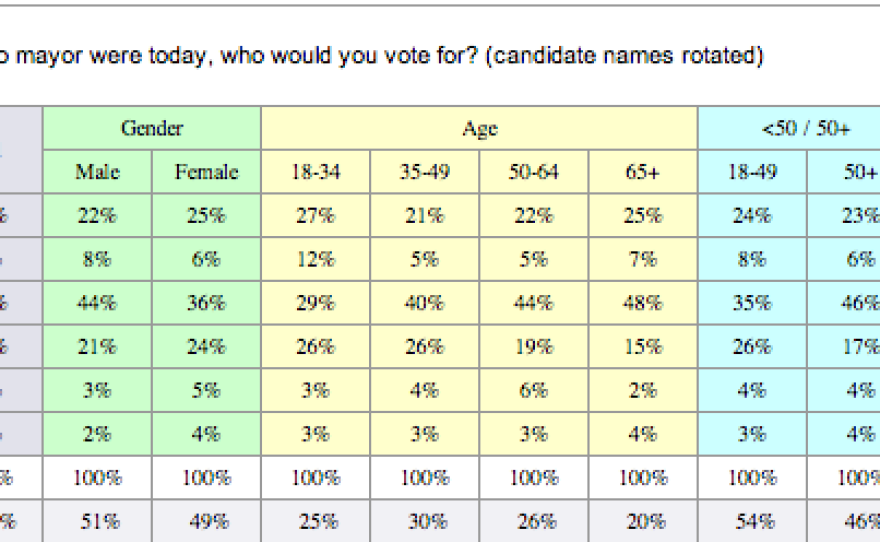
Task: Select the Female column header
Action: [x=206, y=172]
